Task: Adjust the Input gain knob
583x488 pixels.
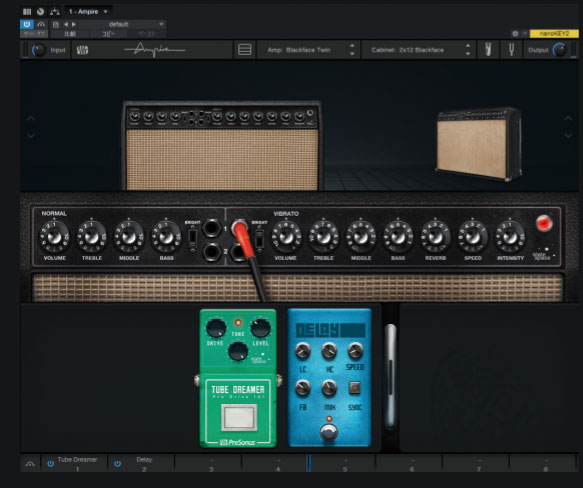Action: (38, 50)
